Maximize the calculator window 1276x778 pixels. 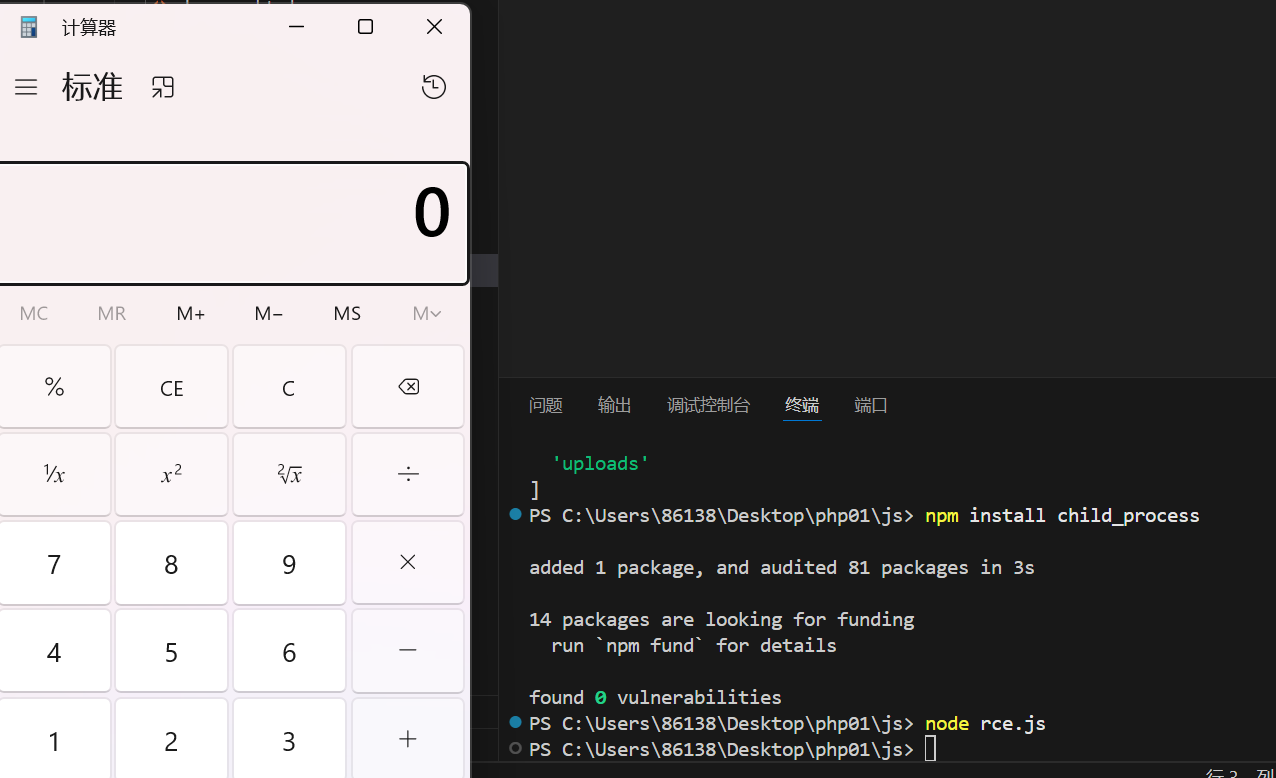(365, 27)
